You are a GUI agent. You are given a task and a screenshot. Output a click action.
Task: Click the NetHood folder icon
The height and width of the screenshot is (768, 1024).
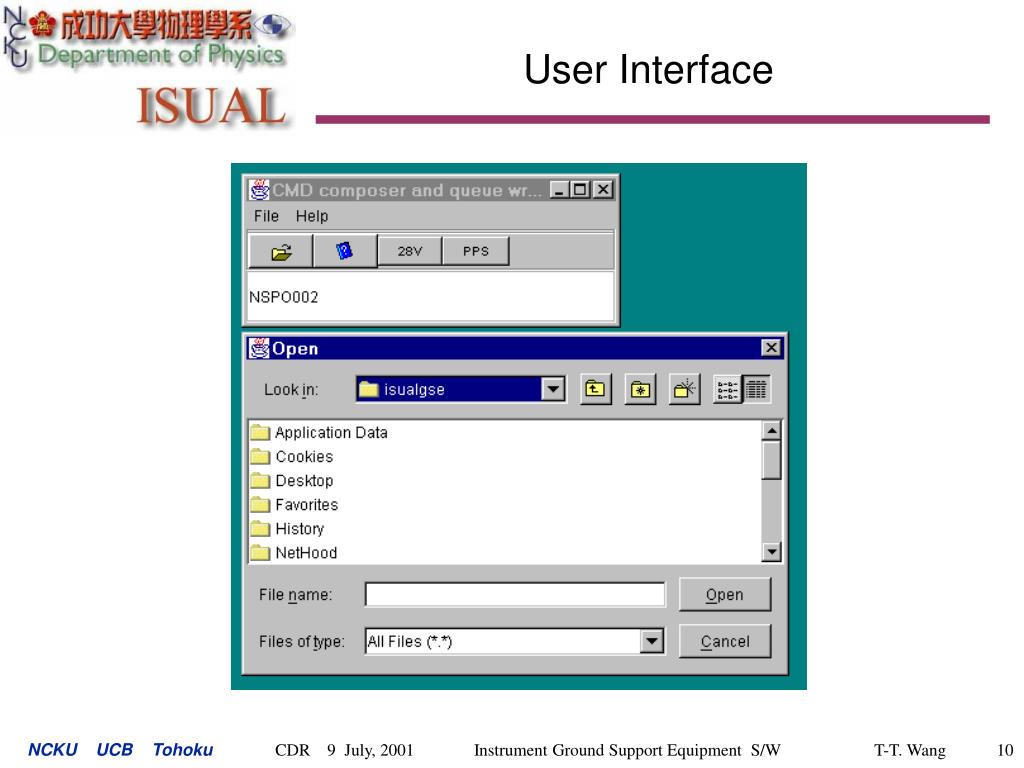pos(260,553)
